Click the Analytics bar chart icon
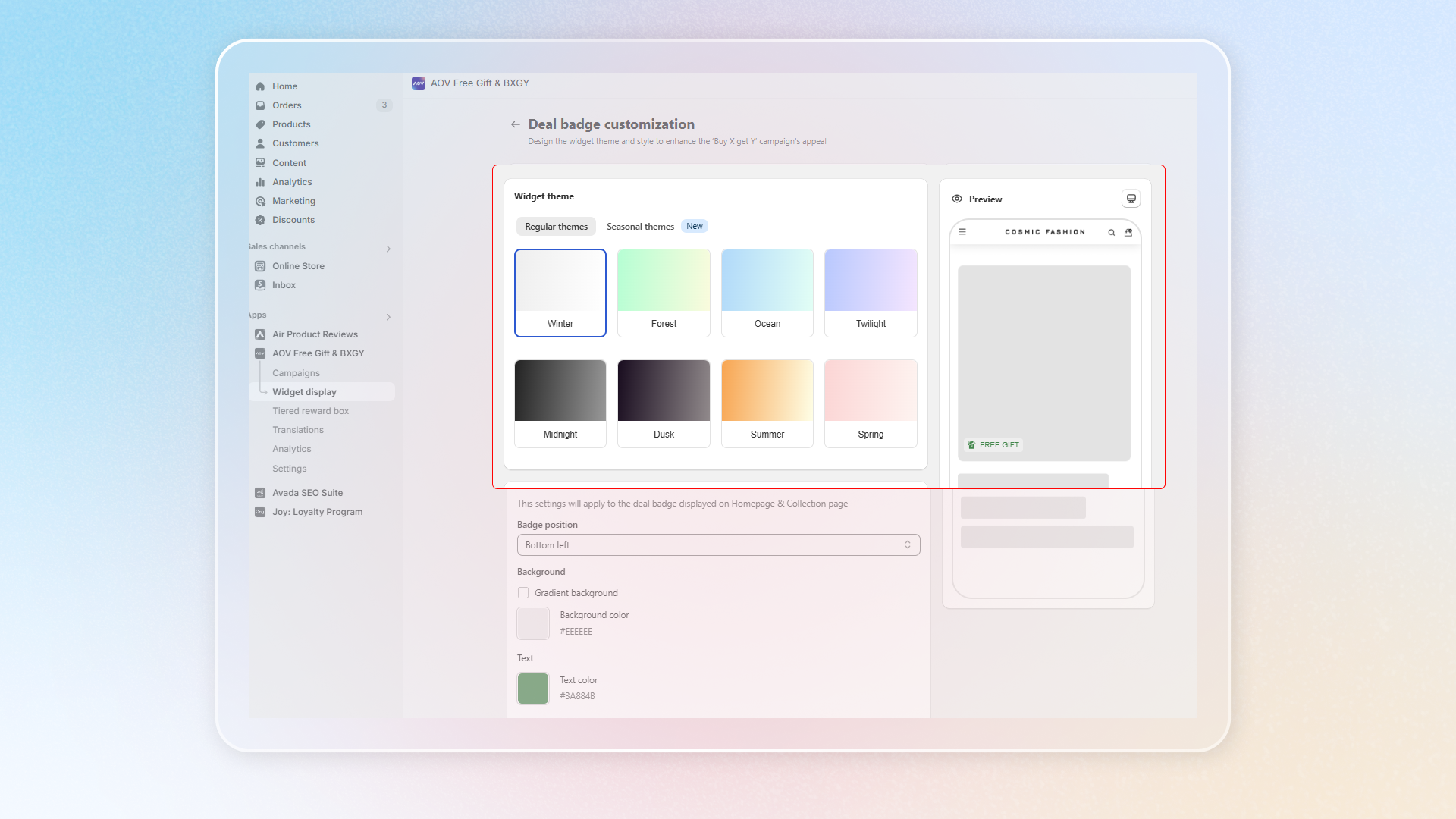The image size is (1456, 819). point(260,182)
